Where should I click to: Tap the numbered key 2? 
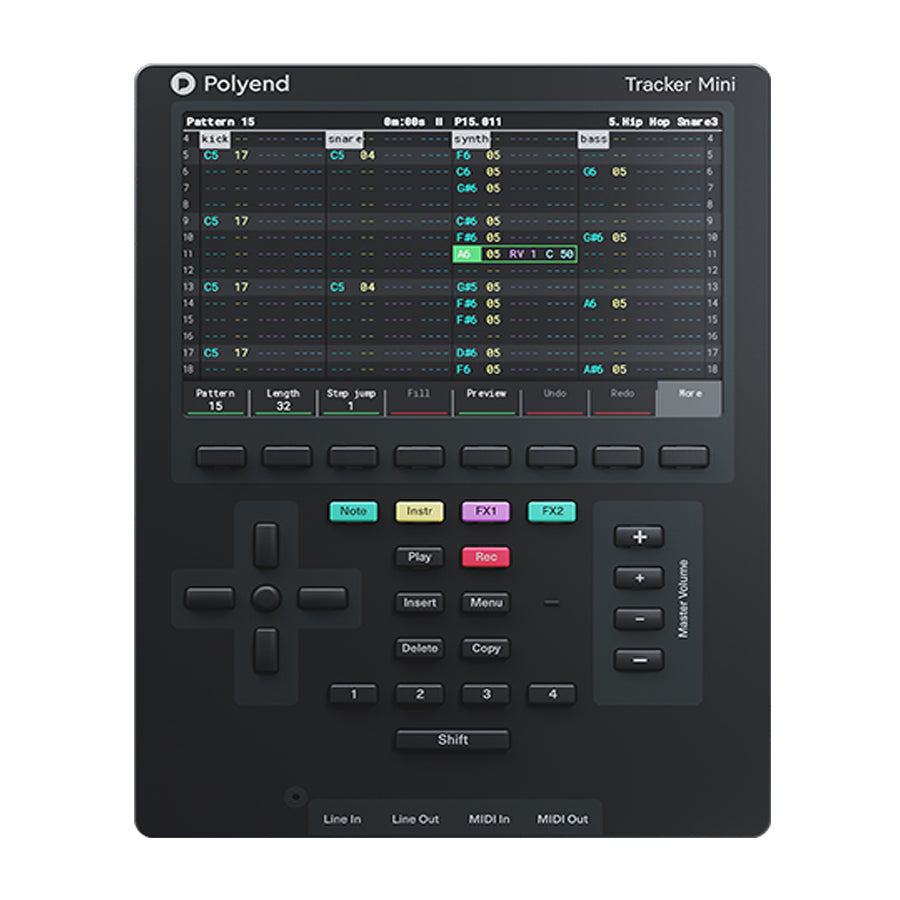point(420,694)
